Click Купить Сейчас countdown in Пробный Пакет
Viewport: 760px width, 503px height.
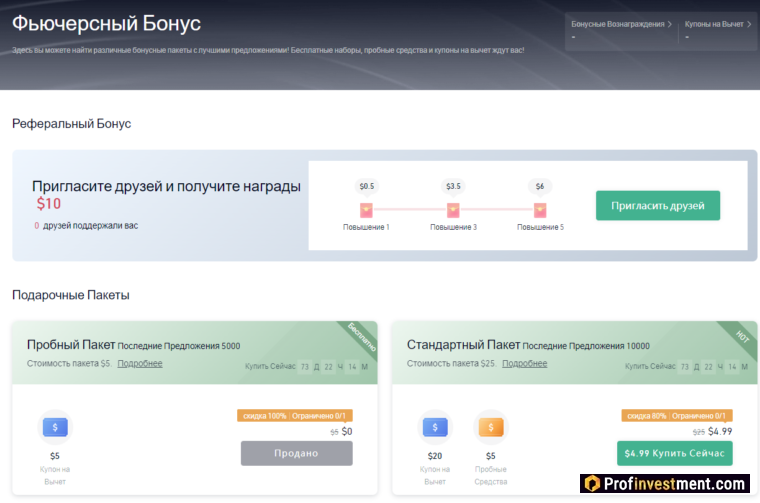point(306,366)
